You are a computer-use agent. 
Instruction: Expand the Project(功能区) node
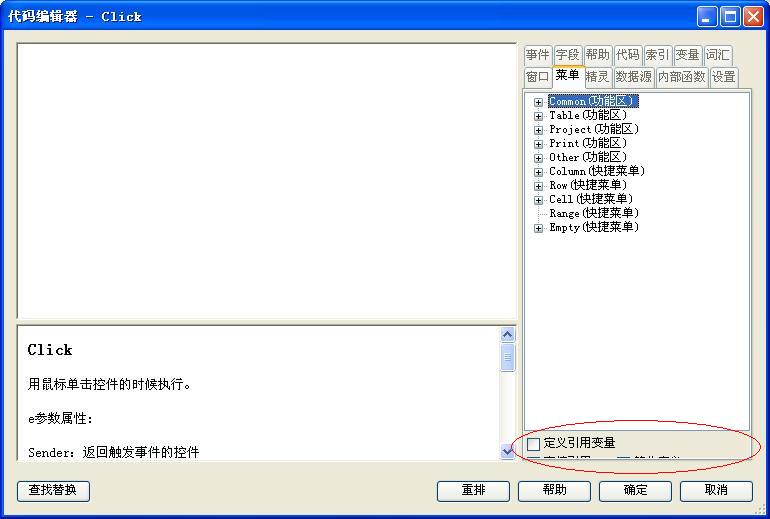(539, 130)
